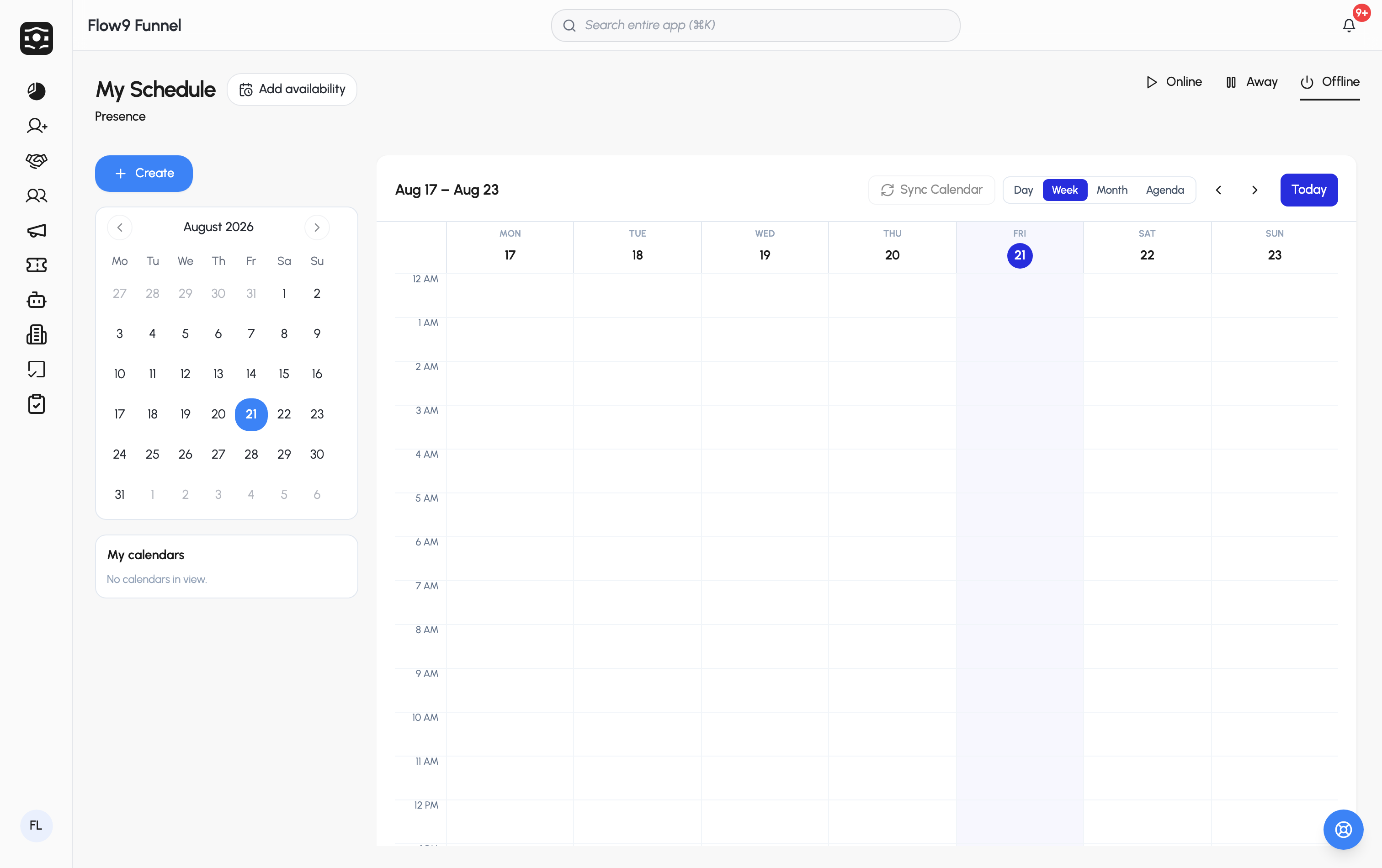Image resolution: width=1382 pixels, height=868 pixels.
Task: Select July 27 in mini calendar
Action: click(119, 294)
